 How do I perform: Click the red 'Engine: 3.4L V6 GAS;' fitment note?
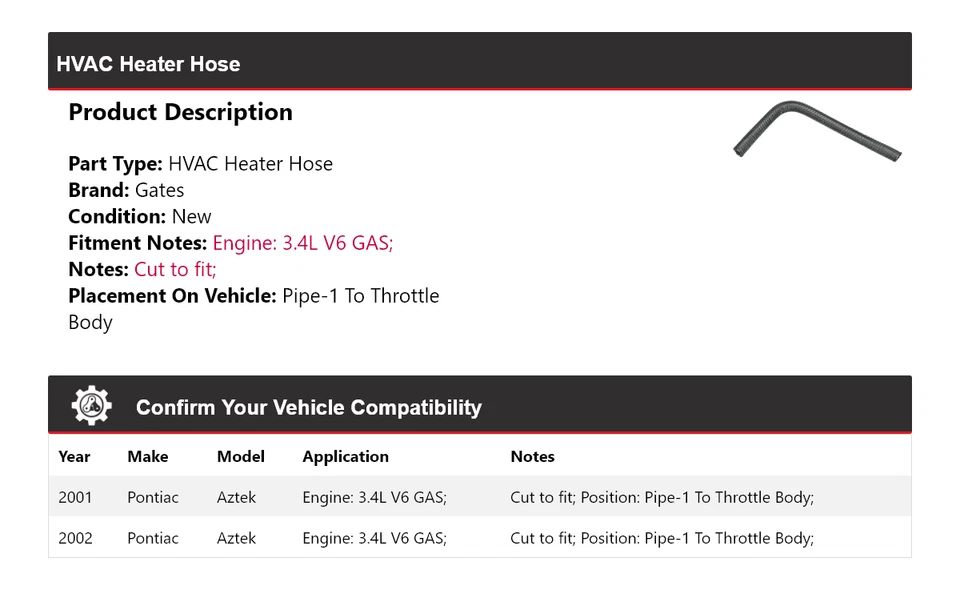pyautogui.click(x=302, y=243)
